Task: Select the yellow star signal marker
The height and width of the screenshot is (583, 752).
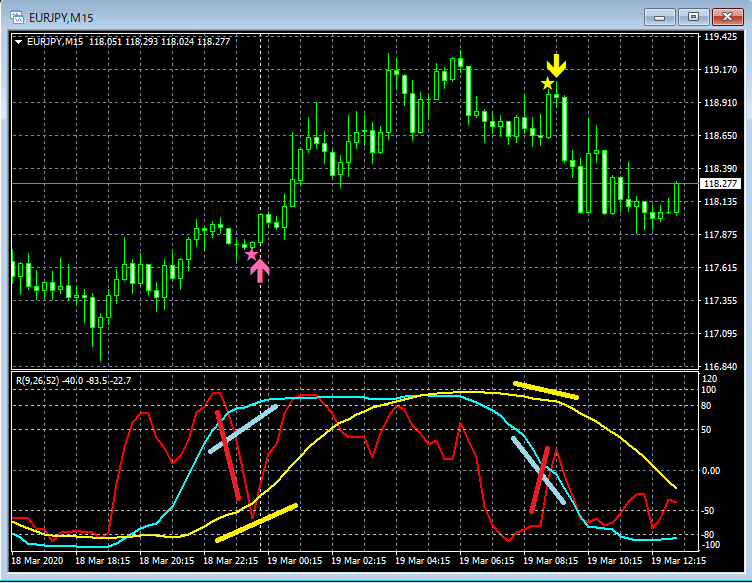Action: [x=547, y=84]
